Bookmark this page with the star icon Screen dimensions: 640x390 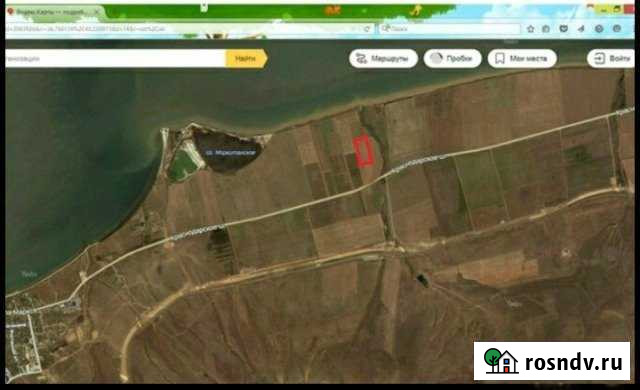point(530,29)
